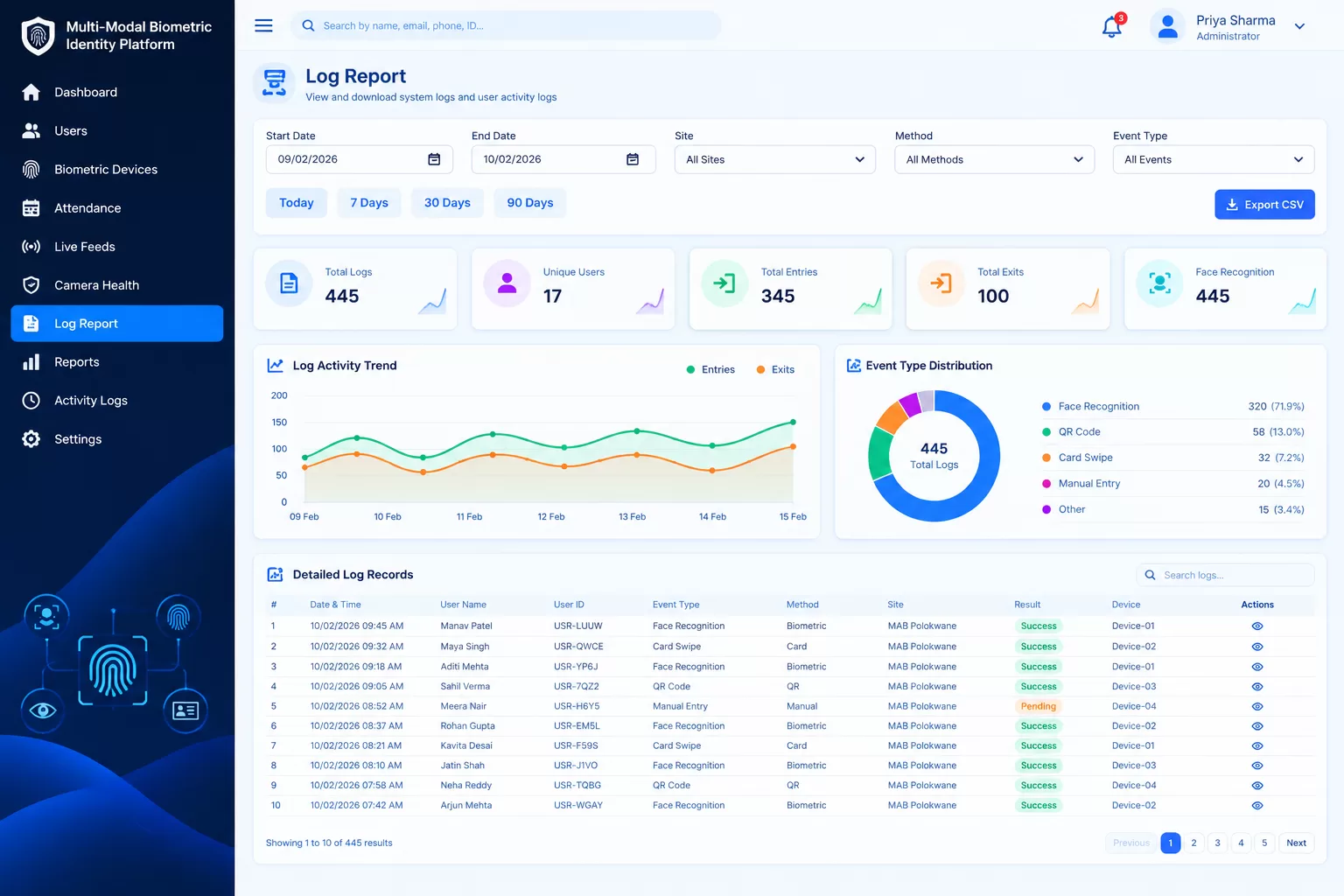View details for Rohan Gupta record
The width and height of the screenshot is (1344, 896).
coord(1257,726)
